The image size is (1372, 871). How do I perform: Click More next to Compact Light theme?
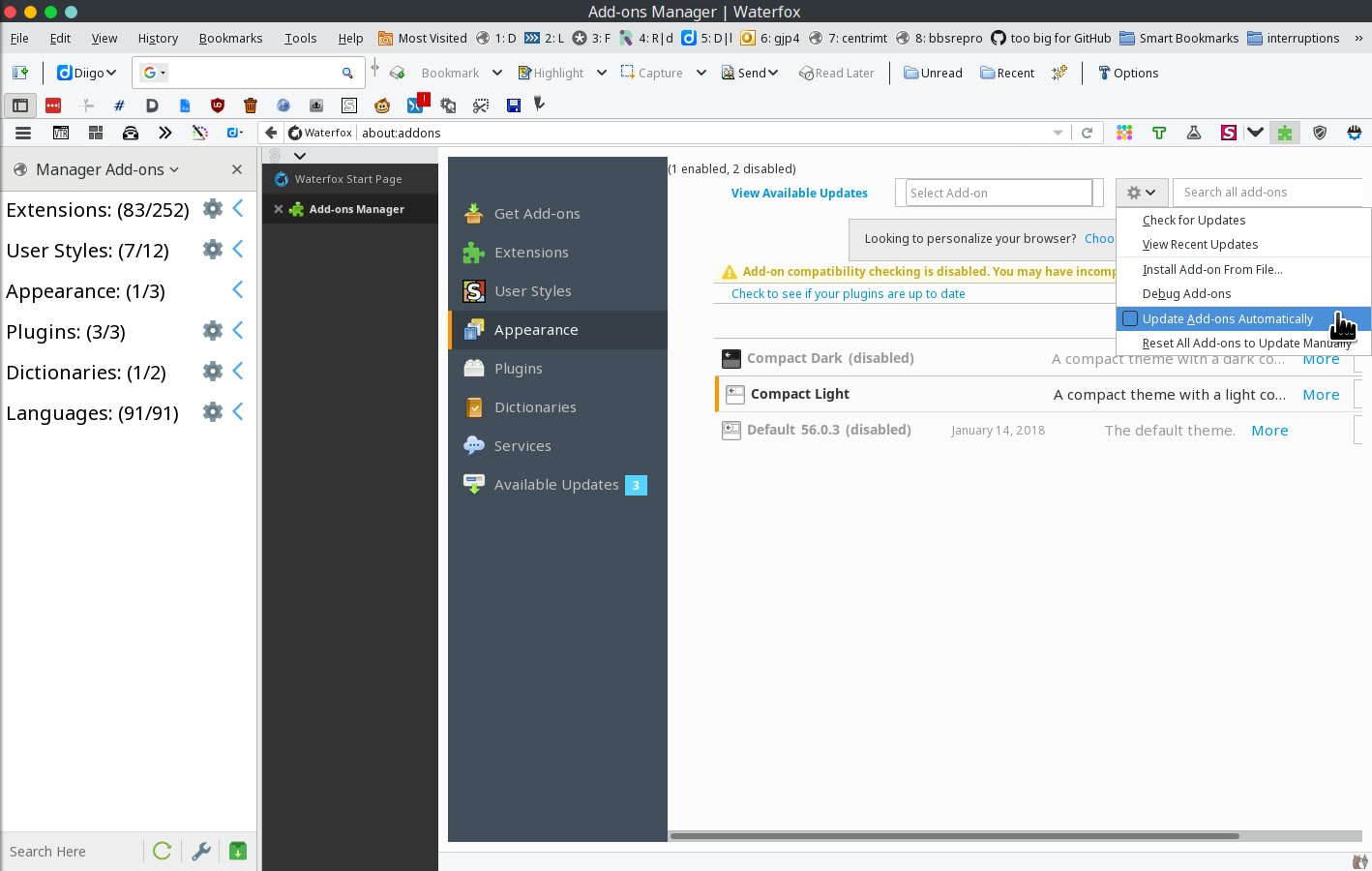click(1321, 394)
